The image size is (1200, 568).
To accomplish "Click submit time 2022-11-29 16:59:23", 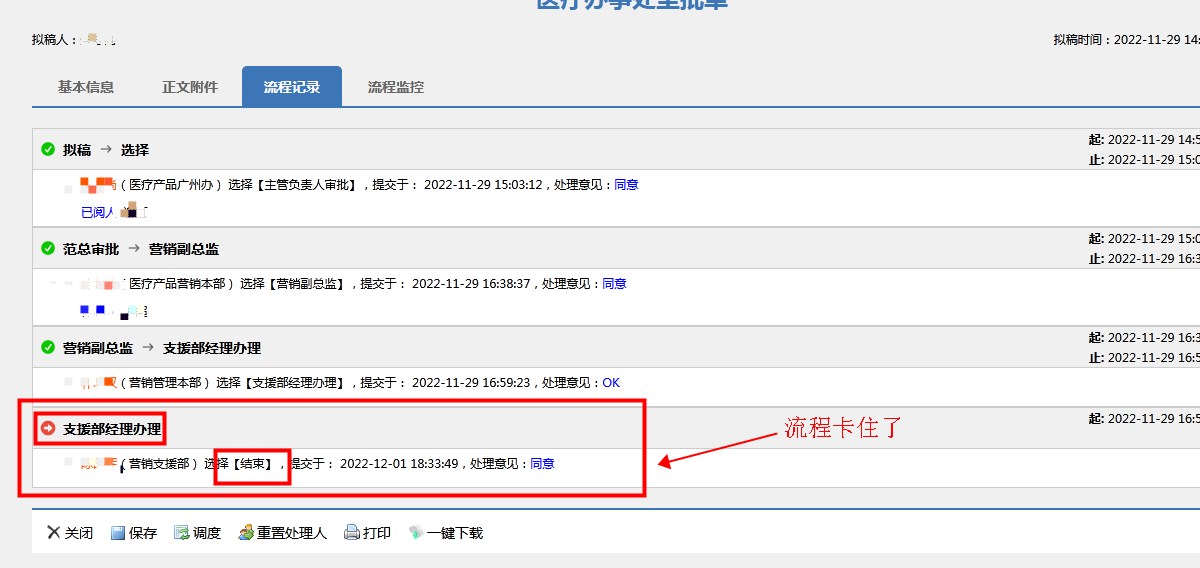I will tap(471, 383).
